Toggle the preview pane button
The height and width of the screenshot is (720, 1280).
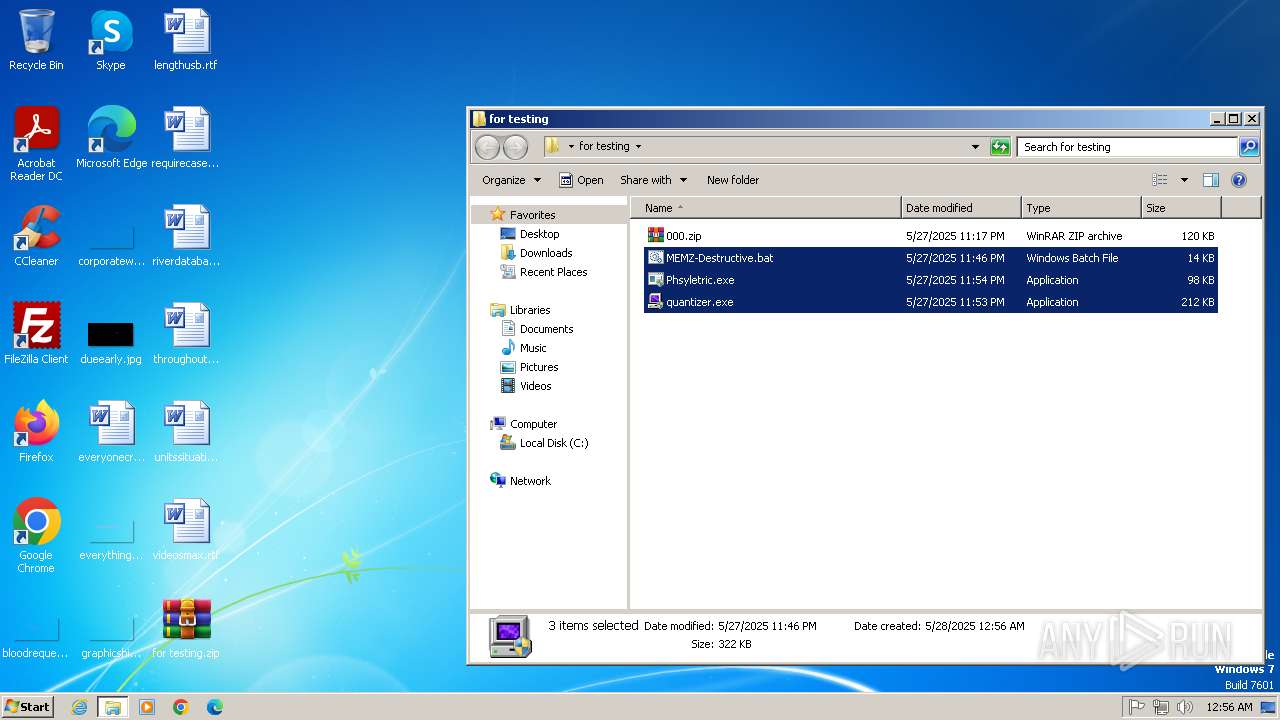(1211, 180)
